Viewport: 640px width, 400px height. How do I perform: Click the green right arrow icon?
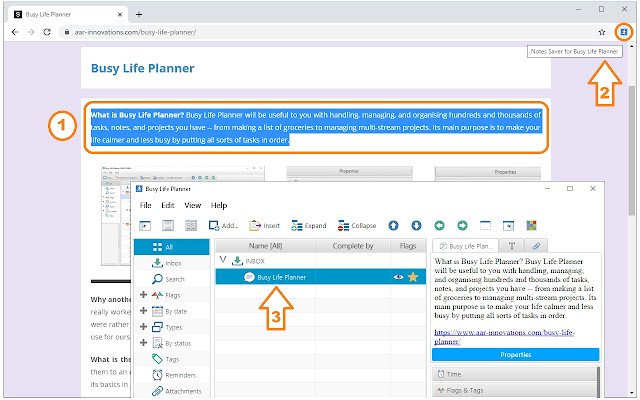click(462, 225)
